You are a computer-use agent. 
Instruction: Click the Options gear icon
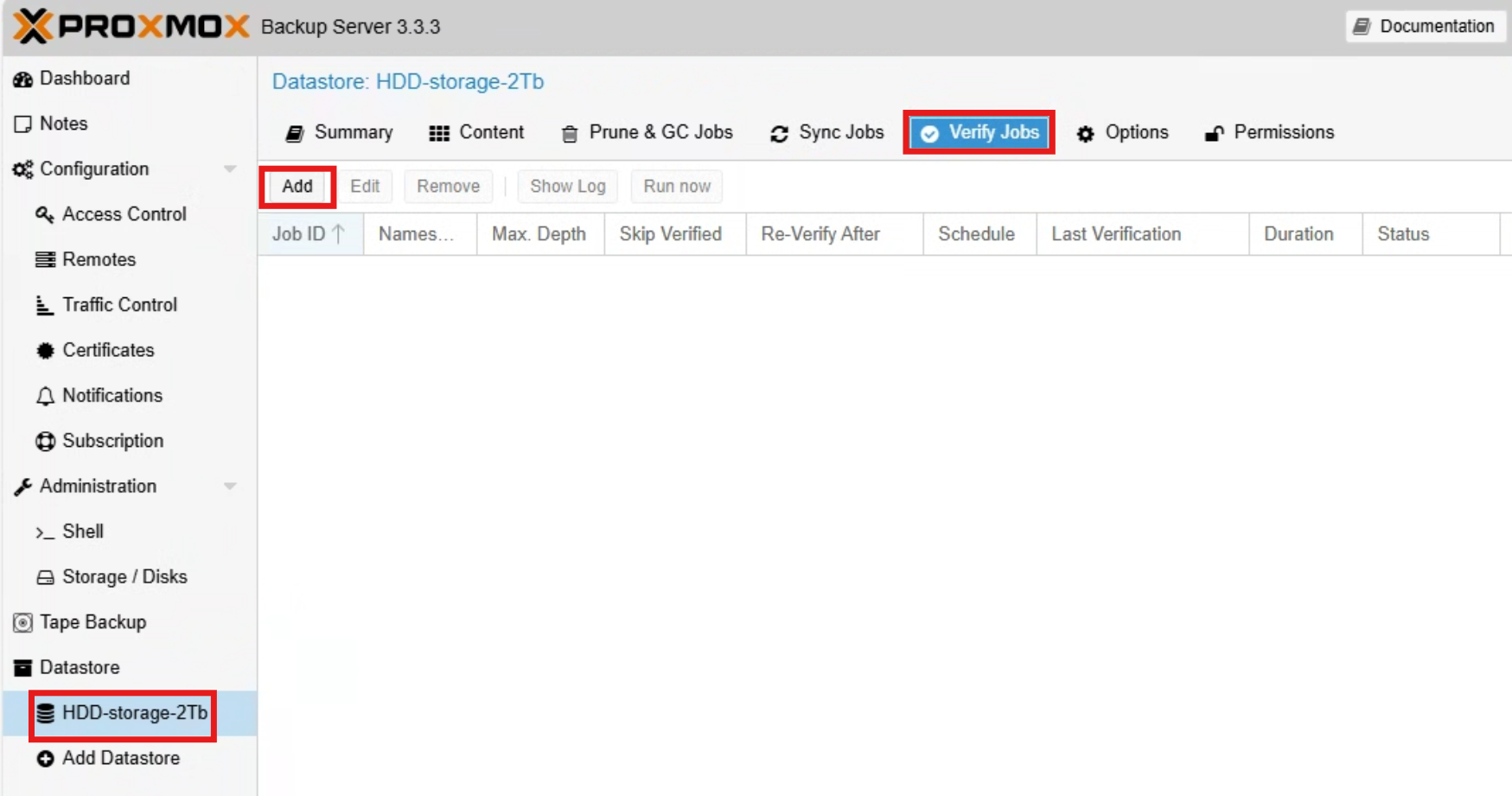1085,133
